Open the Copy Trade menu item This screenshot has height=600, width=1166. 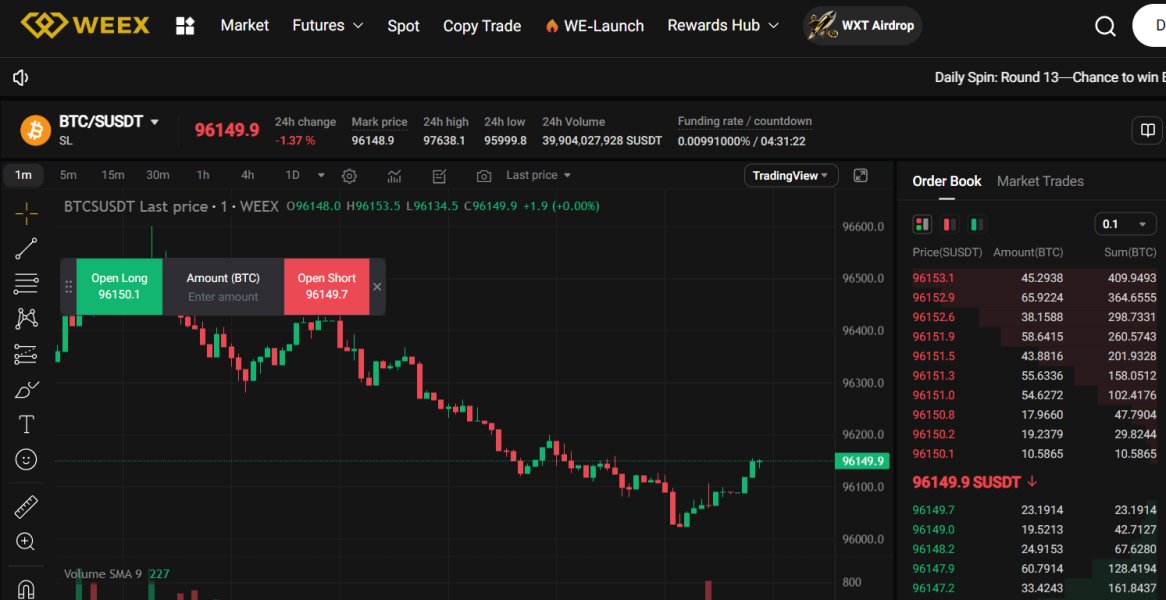(482, 25)
